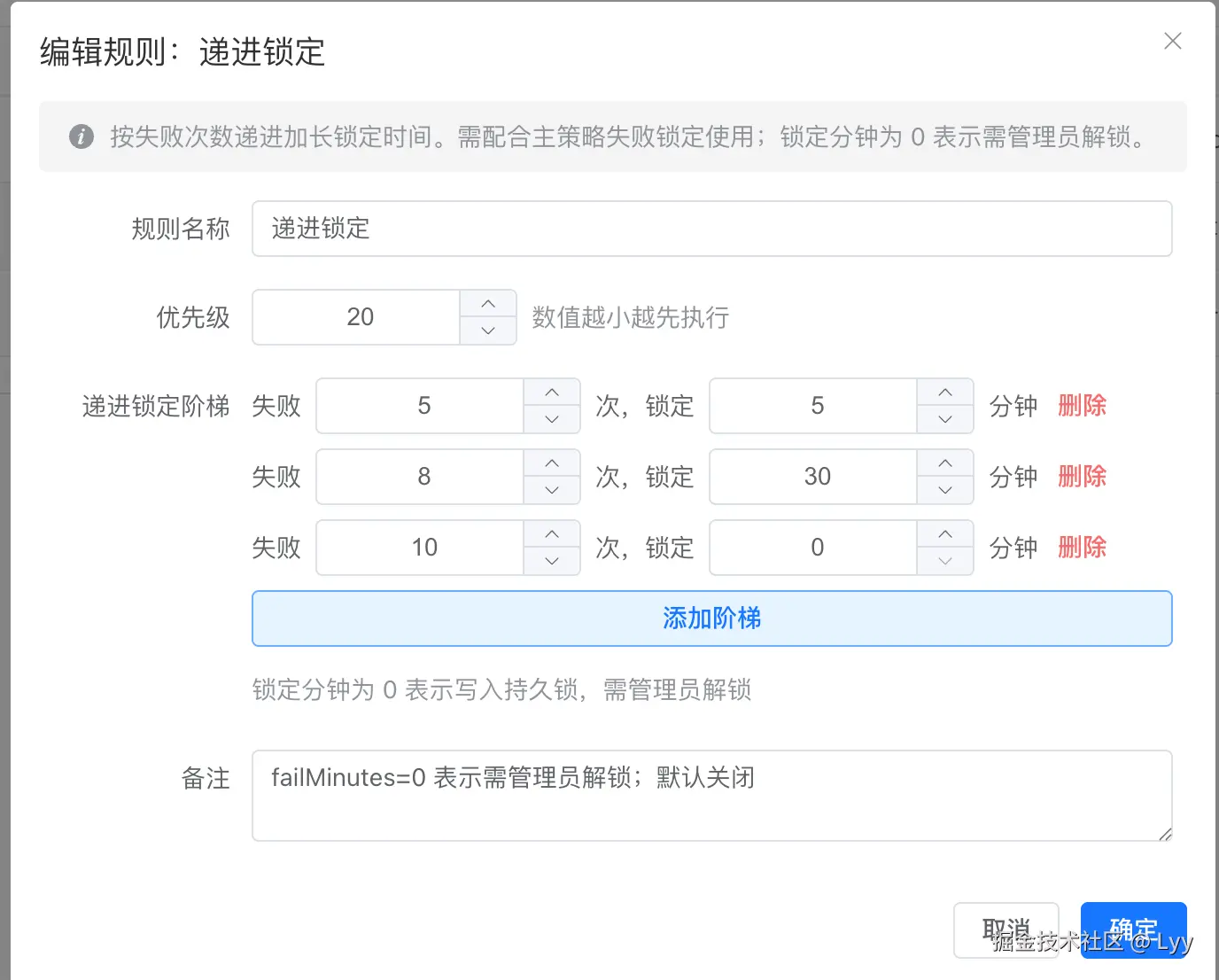This screenshot has height=980, width=1219.
Task: Confirm the rule with 确定 button
Action: (x=1134, y=930)
